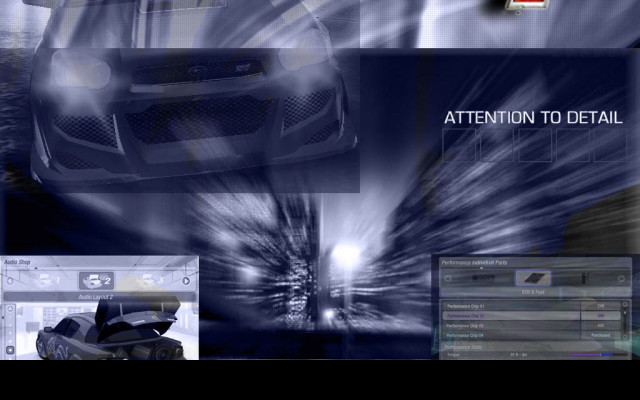Image resolution: width=640 pixels, height=400 pixels.
Task: Click the Torque stat bar
Action: (598, 355)
